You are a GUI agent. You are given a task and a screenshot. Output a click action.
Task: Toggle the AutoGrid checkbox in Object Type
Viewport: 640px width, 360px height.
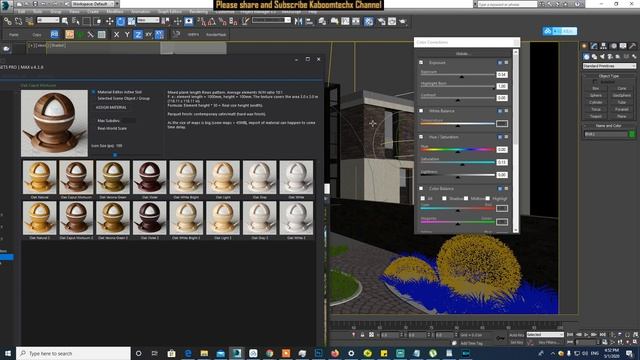[595, 82]
